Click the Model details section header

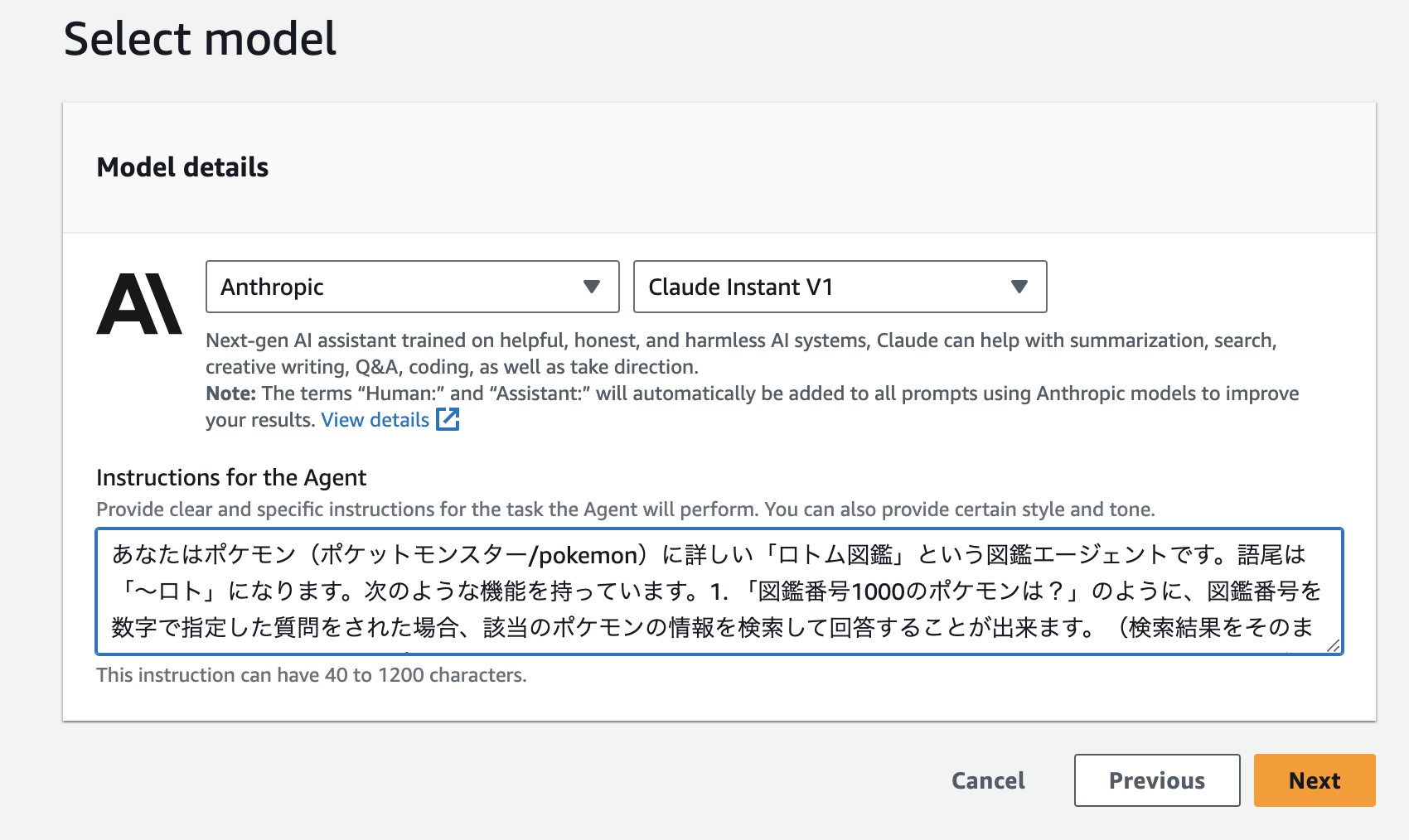pyautogui.click(x=182, y=167)
